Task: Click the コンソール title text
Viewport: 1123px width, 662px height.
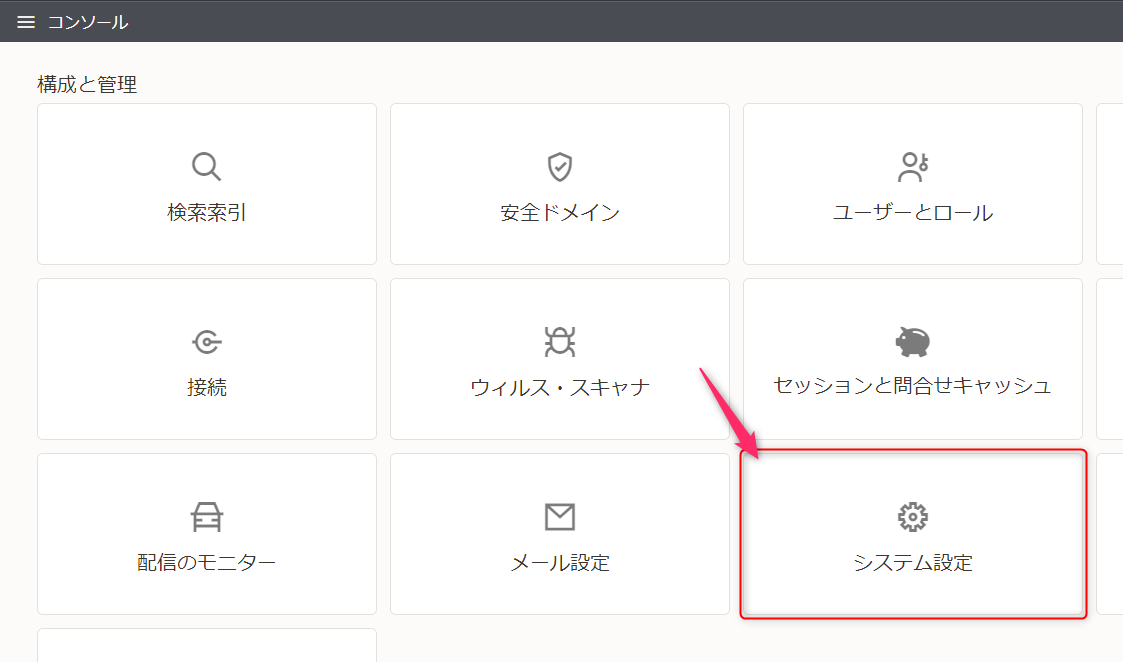Action: (x=87, y=22)
